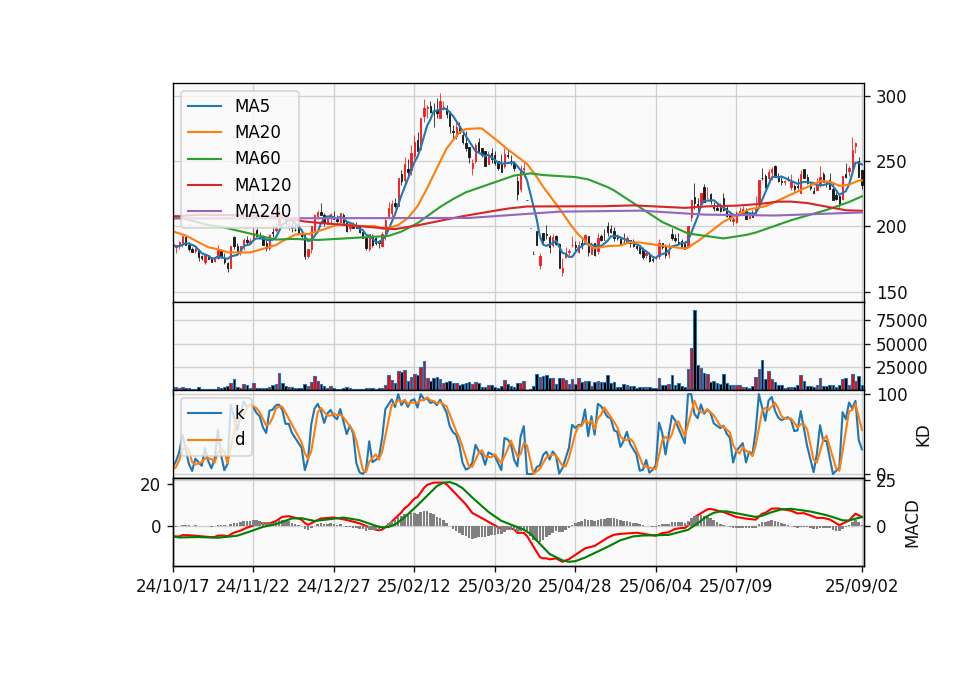Click the 25/04/28 date label
960x690 pixels.
point(575,587)
